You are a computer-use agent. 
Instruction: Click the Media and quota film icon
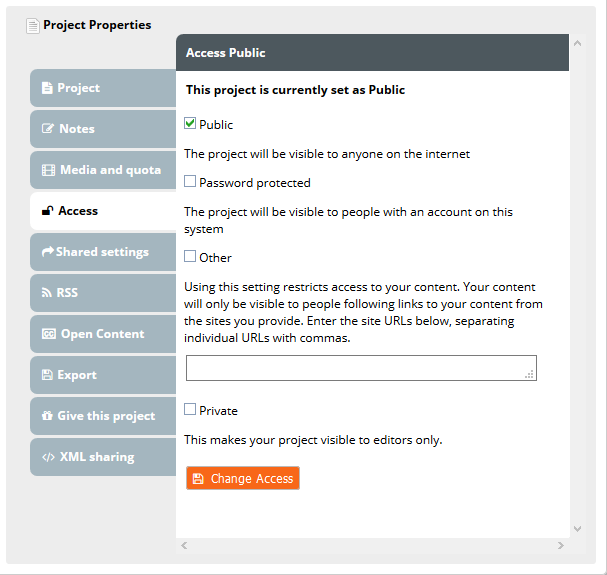coord(47,170)
